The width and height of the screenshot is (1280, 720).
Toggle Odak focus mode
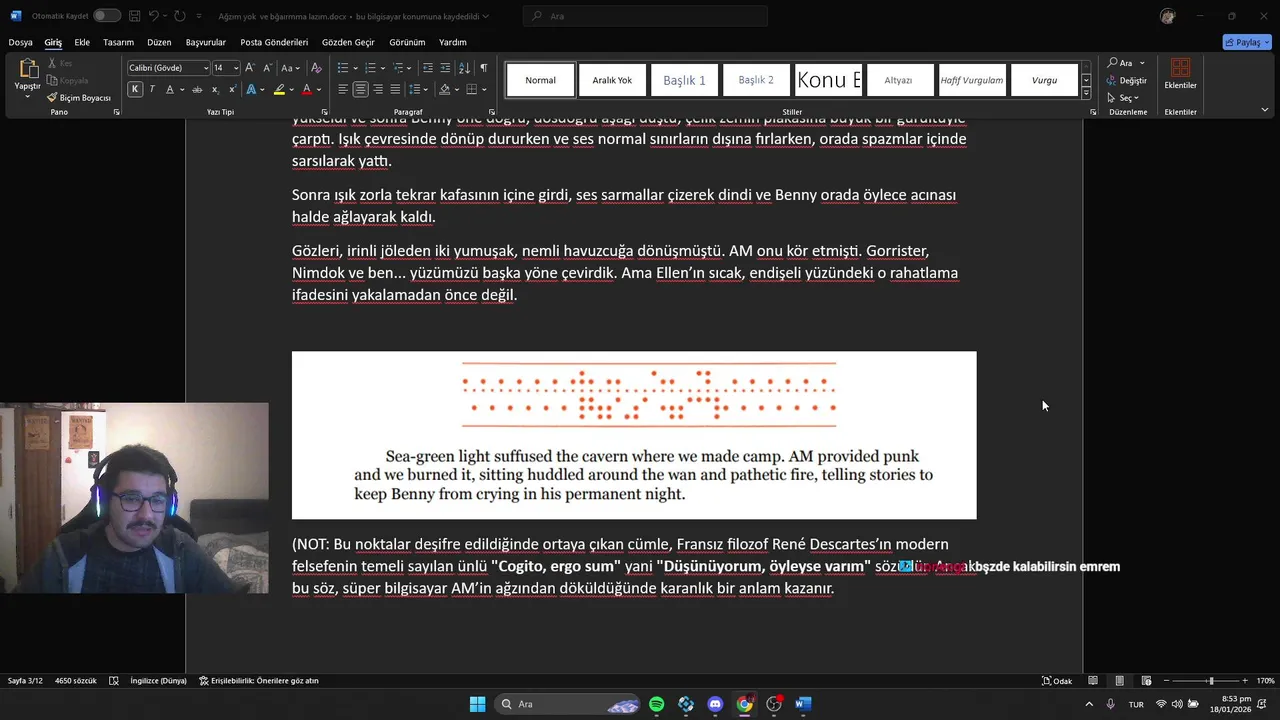tap(1057, 680)
